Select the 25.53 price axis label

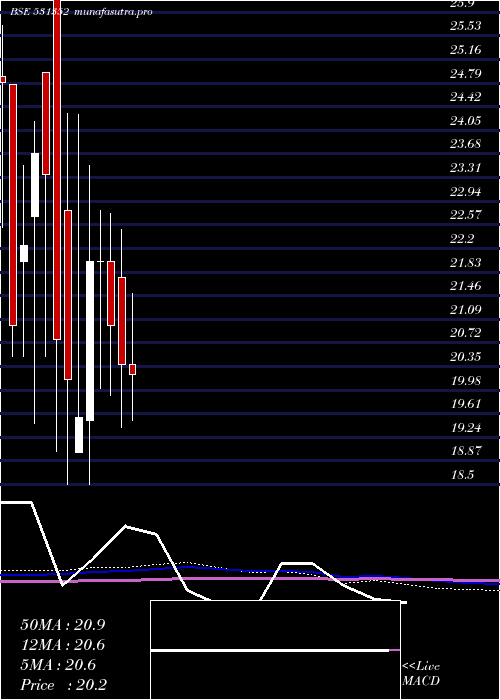coord(465,26)
